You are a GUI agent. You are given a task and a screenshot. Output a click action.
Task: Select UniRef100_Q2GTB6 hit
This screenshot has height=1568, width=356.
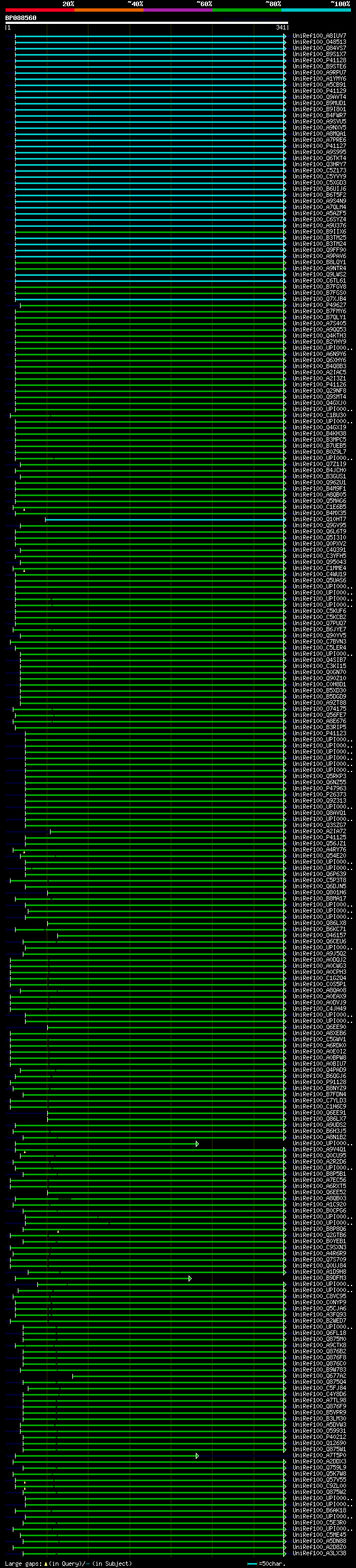[319, 1235]
